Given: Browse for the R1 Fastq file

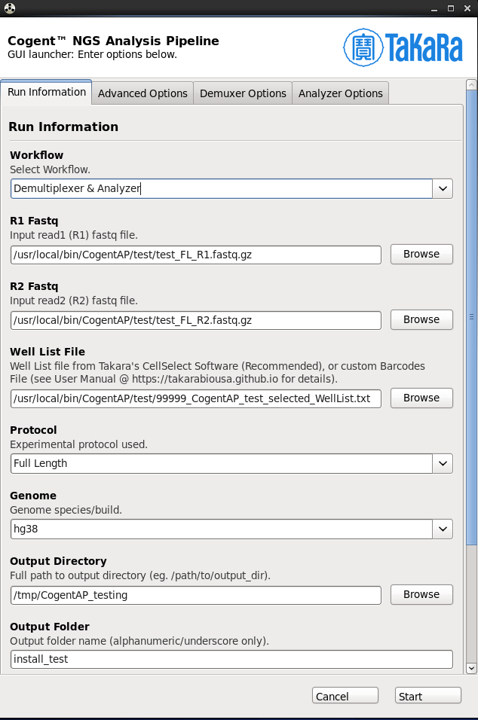Looking at the screenshot, I should pos(422,254).
